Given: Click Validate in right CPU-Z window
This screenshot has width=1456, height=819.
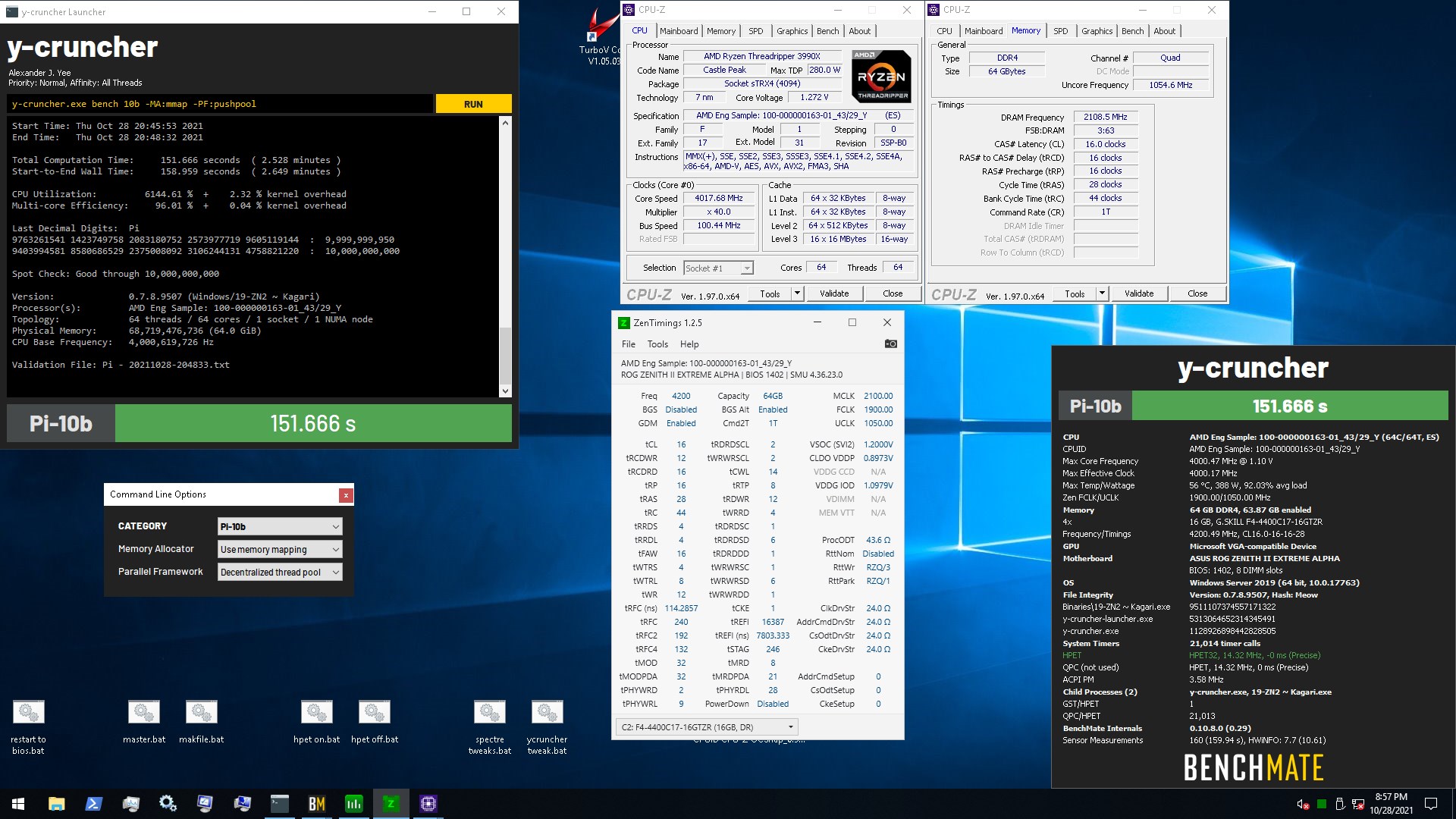Looking at the screenshot, I should pyautogui.click(x=1139, y=293).
